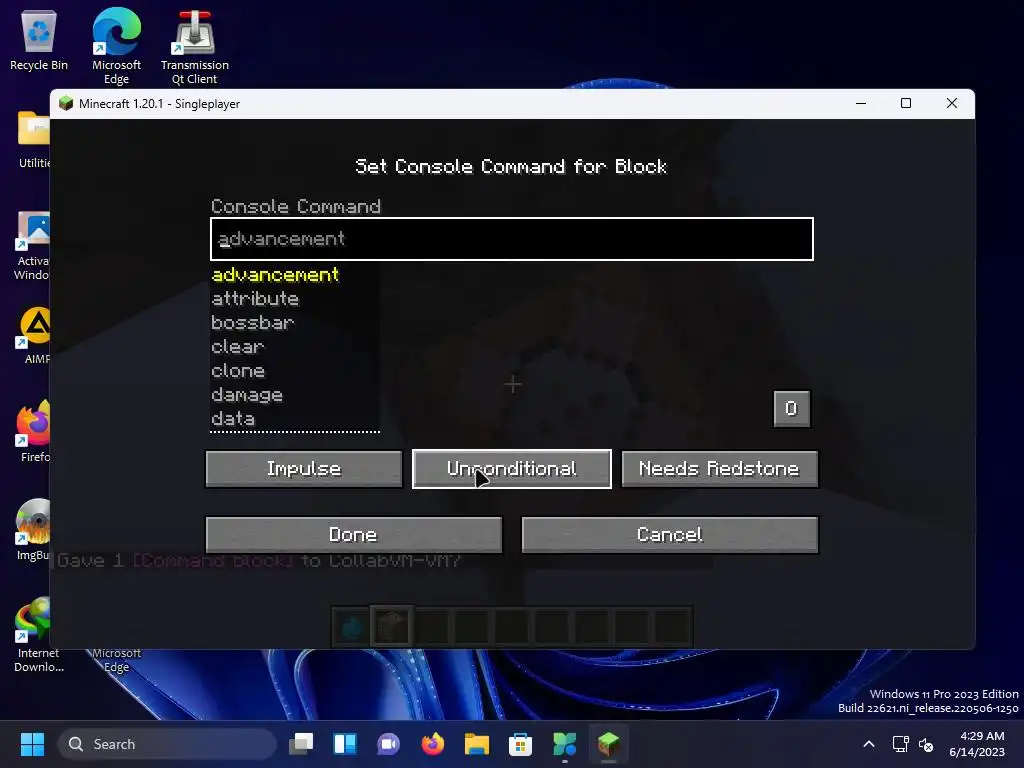This screenshot has width=1024, height=768.
Task: Open the Windows Start menu
Action: point(32,744)
